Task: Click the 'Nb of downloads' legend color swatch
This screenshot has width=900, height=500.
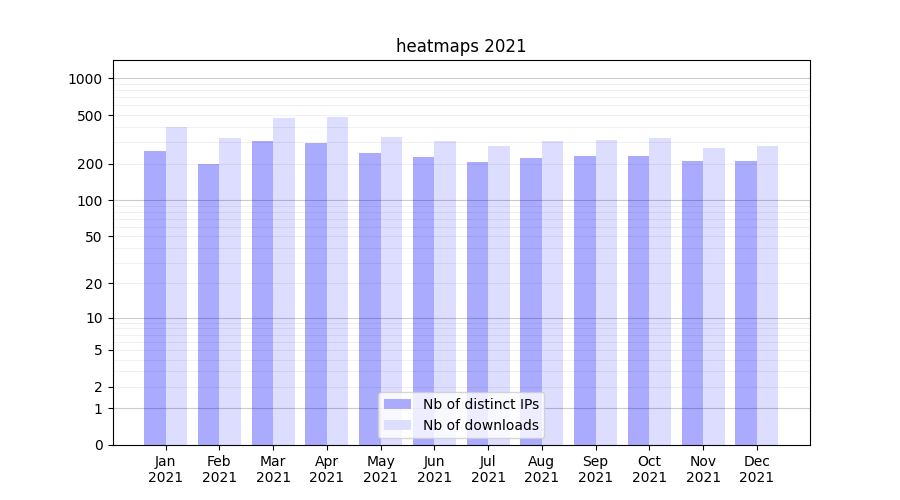Action: point(397,425)
